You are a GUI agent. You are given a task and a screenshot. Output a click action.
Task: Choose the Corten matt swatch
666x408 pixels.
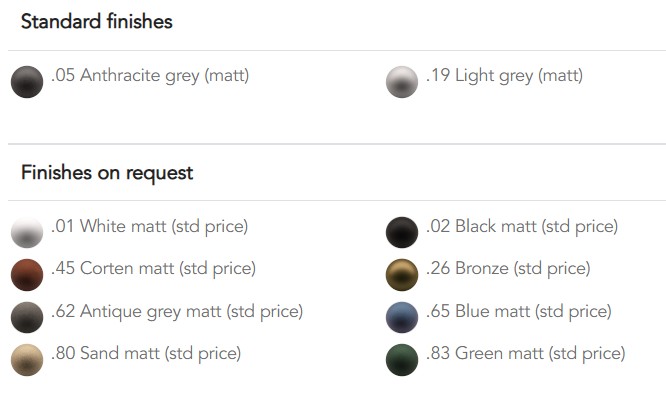27,275
